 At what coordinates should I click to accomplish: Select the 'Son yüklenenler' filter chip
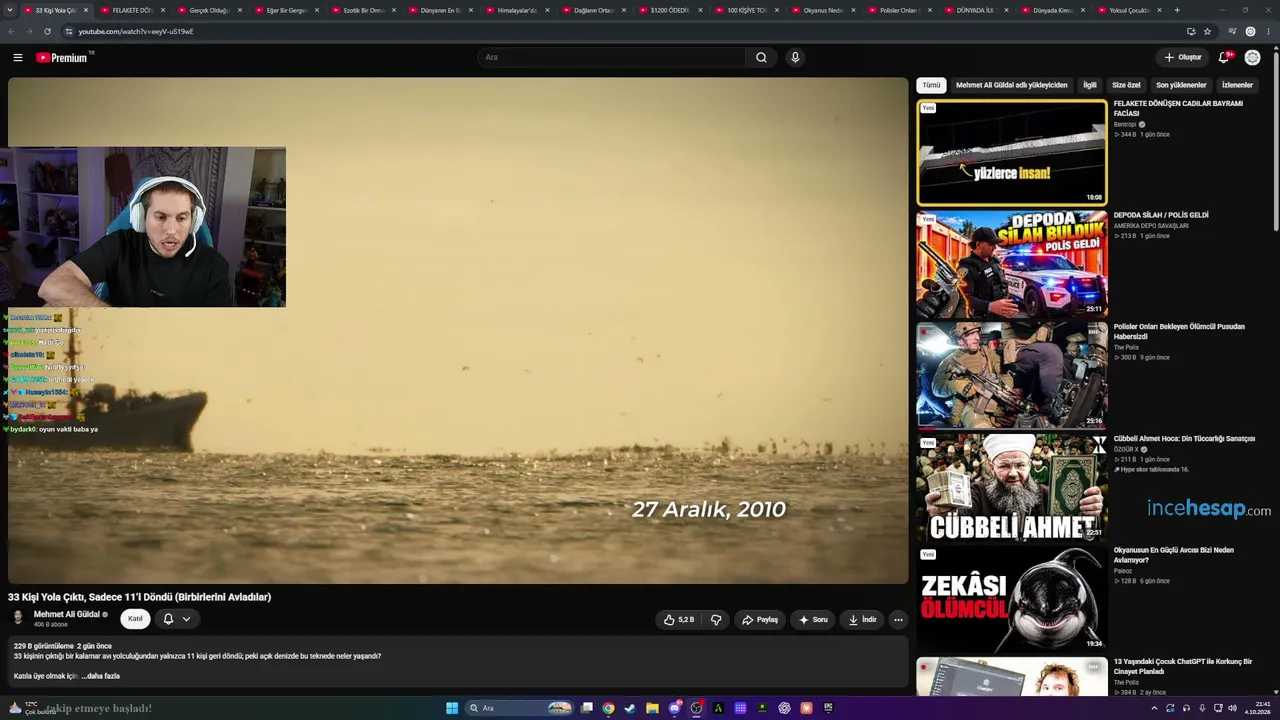[1181, 85]
